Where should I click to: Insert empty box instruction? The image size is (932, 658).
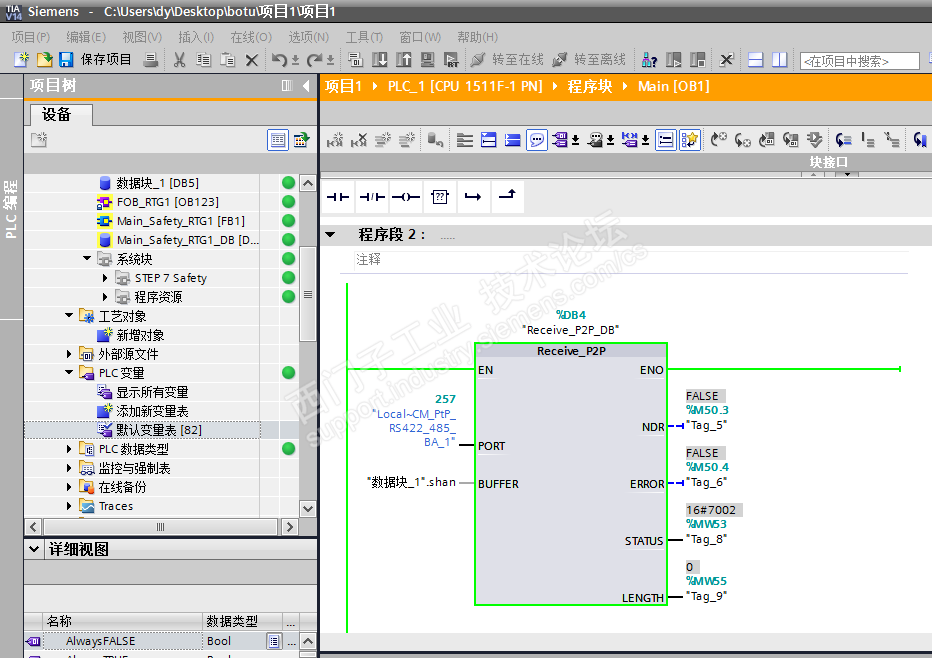pos(440,197)
